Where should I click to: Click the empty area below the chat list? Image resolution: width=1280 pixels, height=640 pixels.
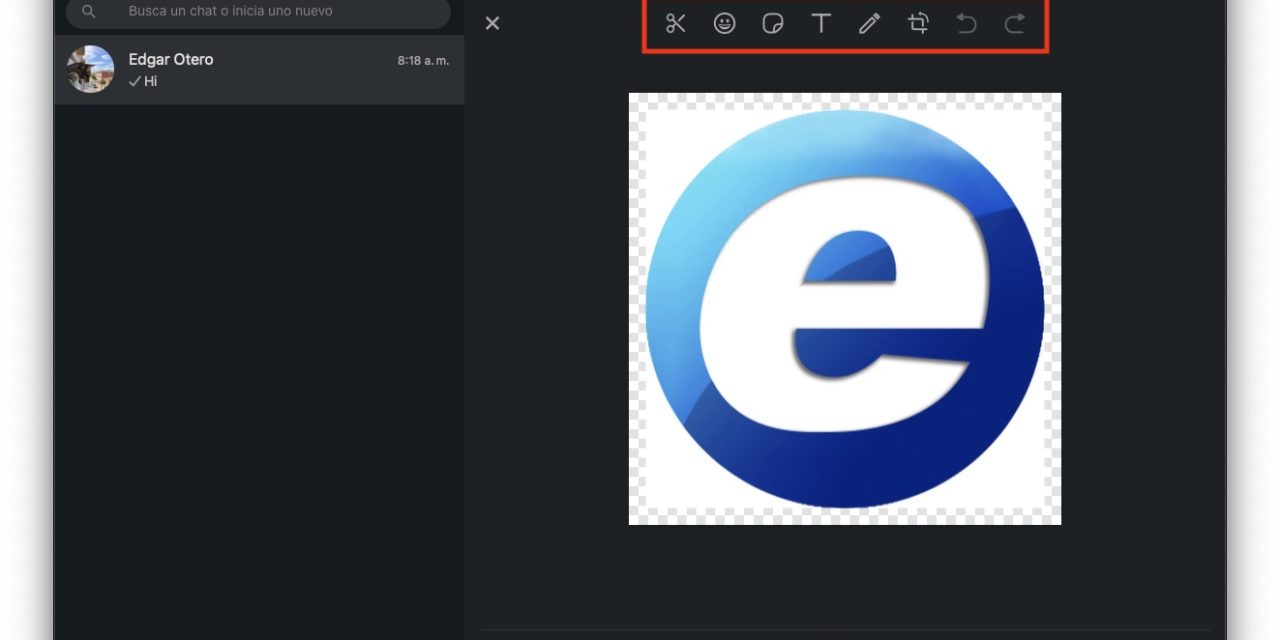coord(258,370)
